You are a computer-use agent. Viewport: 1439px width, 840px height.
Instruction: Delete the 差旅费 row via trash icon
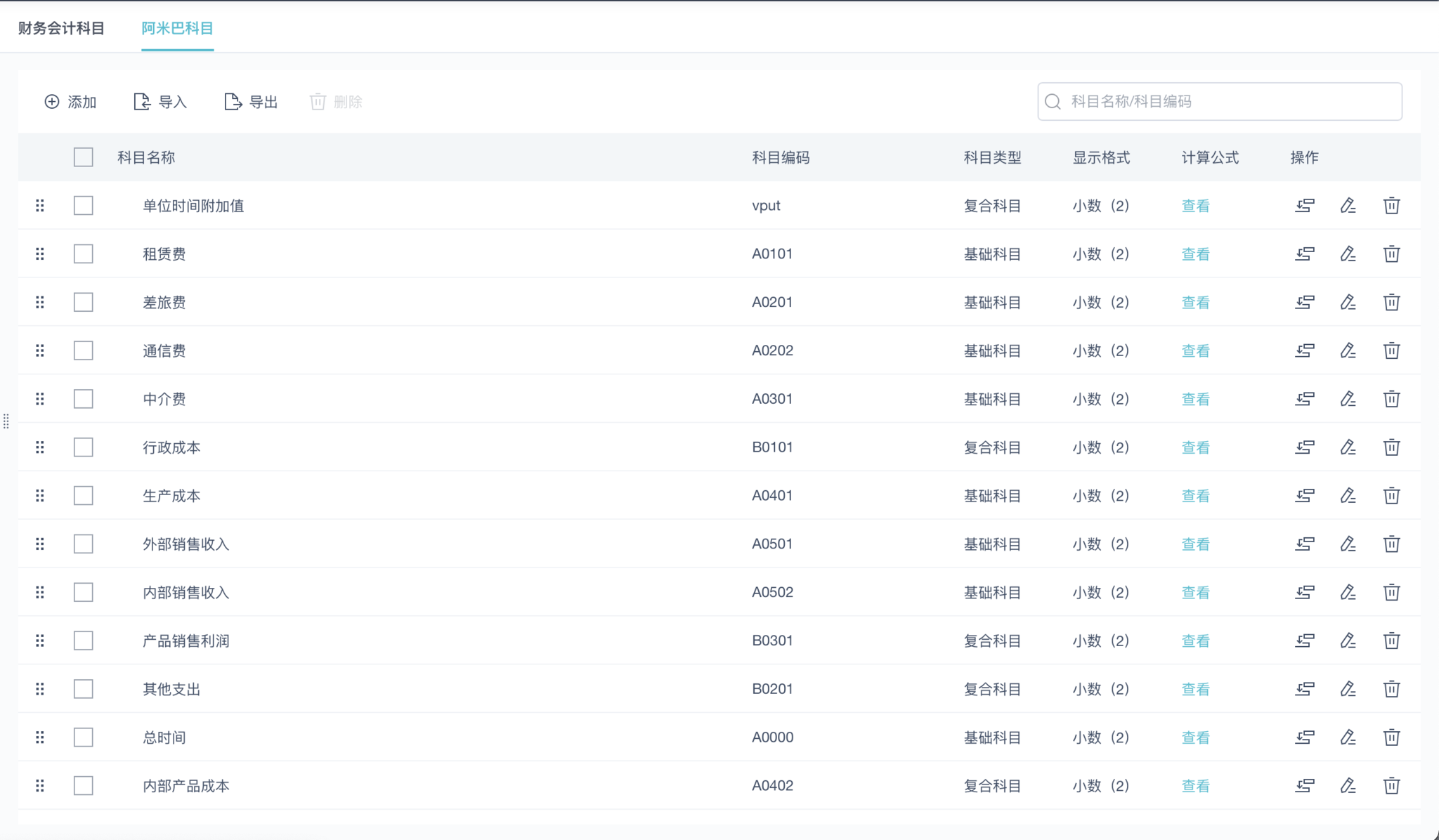(1391, 302)
